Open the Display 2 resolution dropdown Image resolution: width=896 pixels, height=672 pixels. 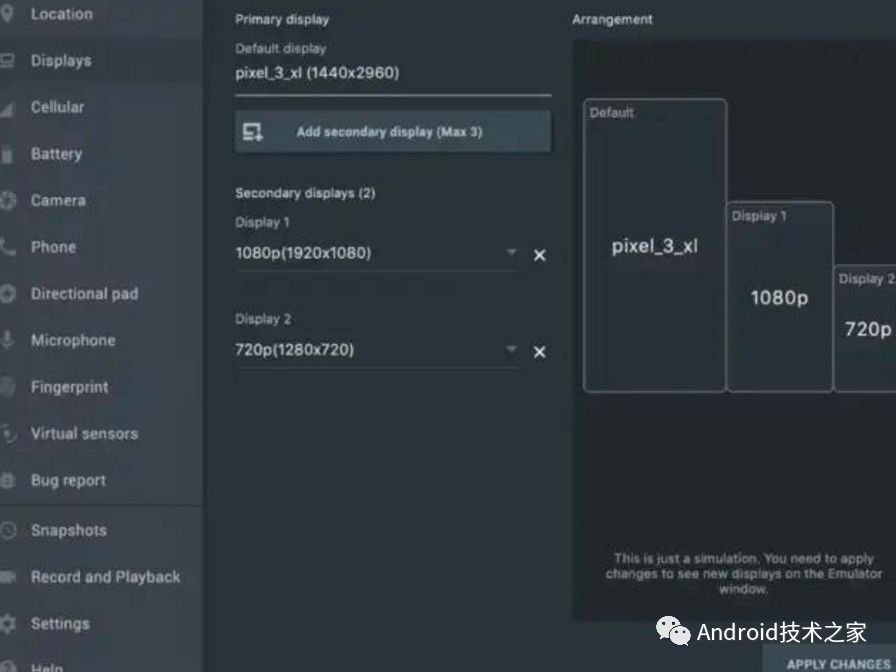click(377, 350)
